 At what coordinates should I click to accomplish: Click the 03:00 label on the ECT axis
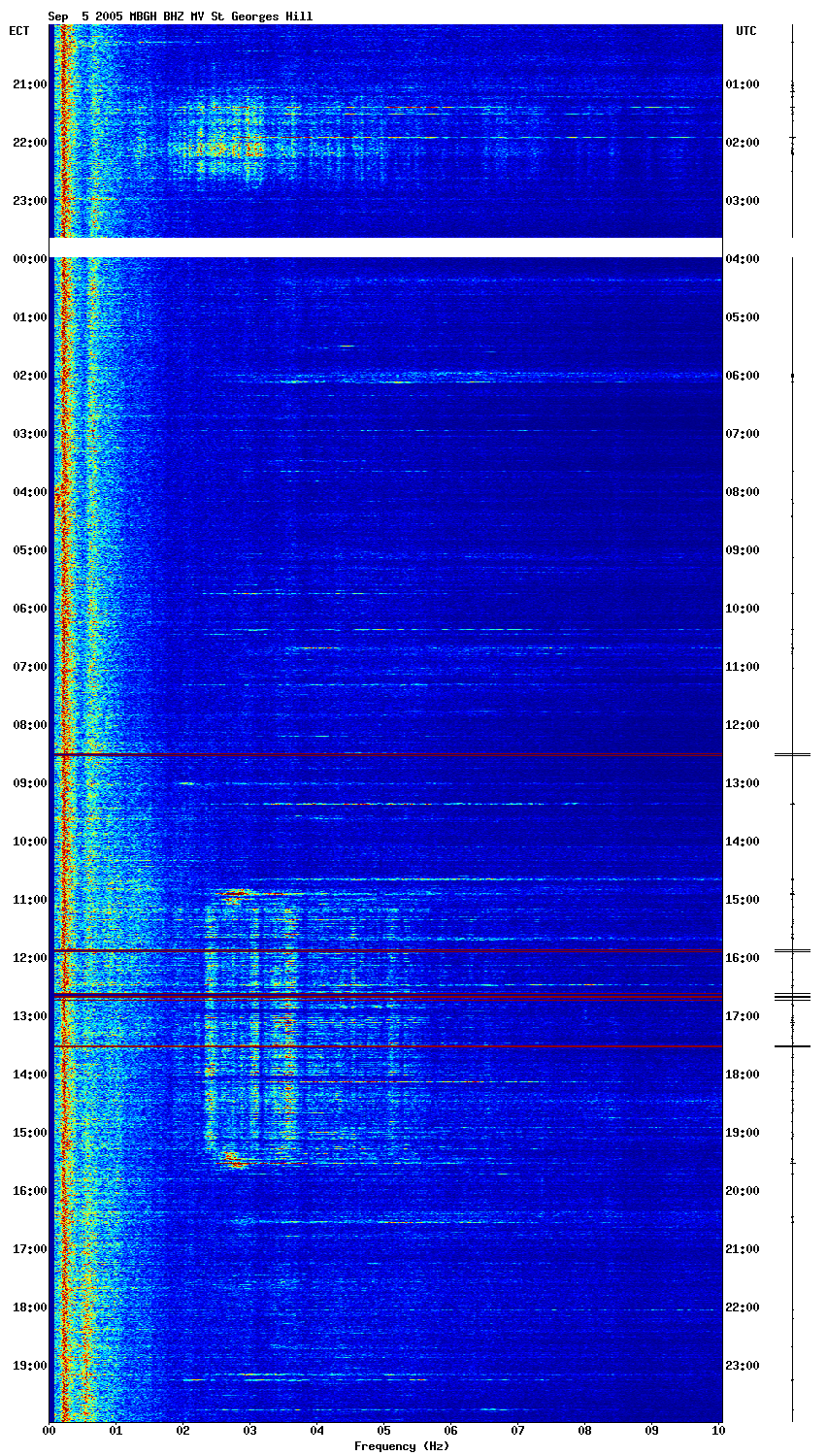(29, 434)
